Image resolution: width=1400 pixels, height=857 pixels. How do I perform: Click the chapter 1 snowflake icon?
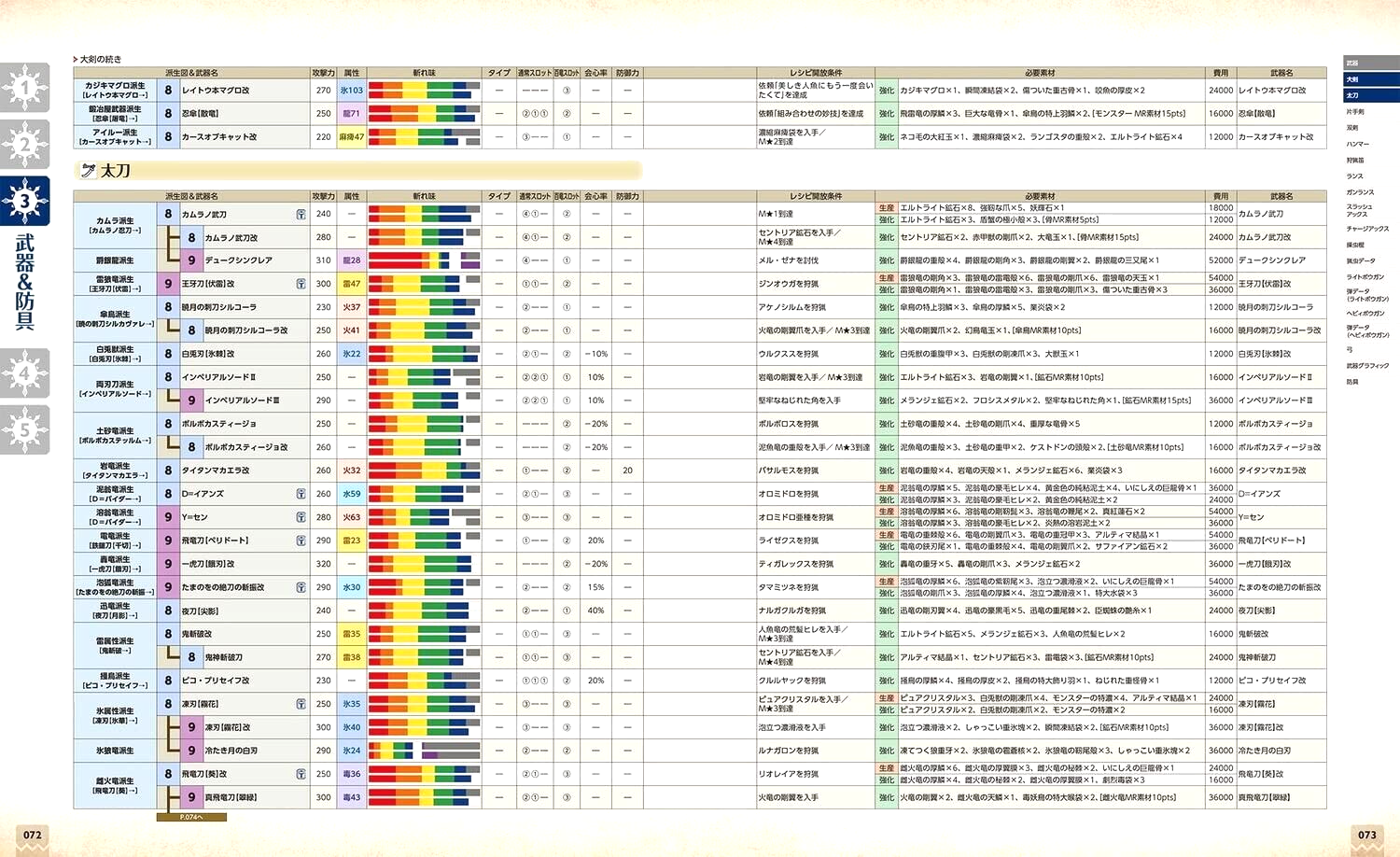[25, 89]
